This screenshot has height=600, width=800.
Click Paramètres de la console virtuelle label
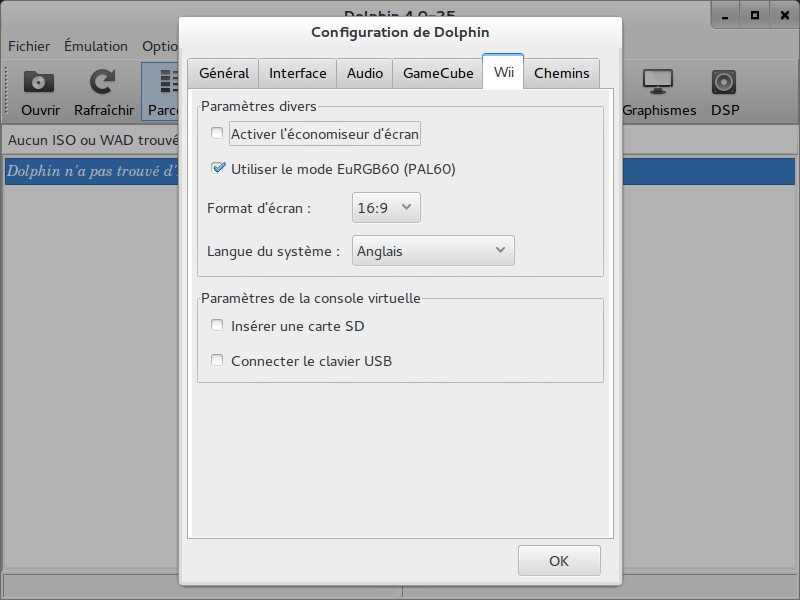coord(311,298)
